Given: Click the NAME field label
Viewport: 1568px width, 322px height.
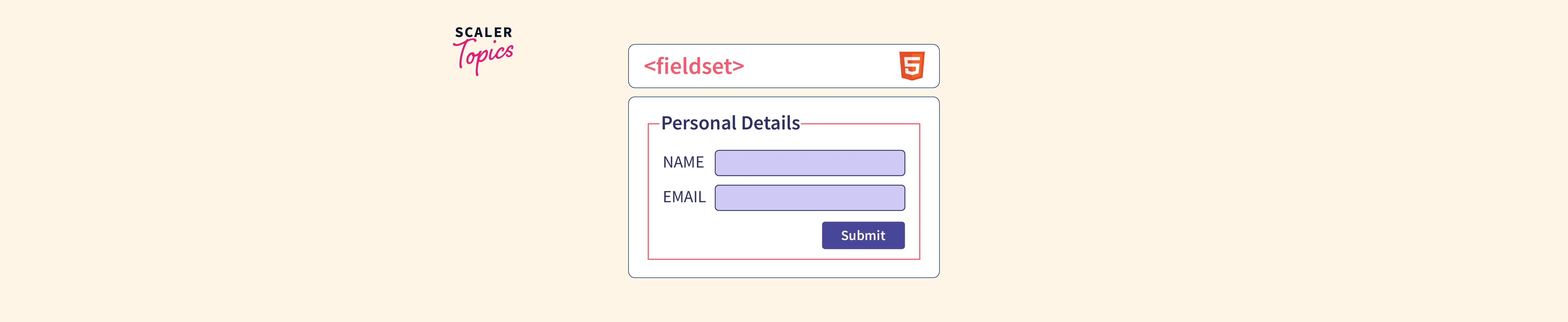Looking at the screenshot, I should 683,162.
